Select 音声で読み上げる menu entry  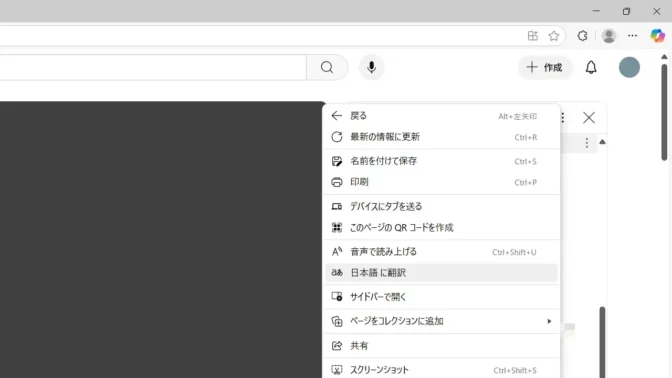(441, 252)
